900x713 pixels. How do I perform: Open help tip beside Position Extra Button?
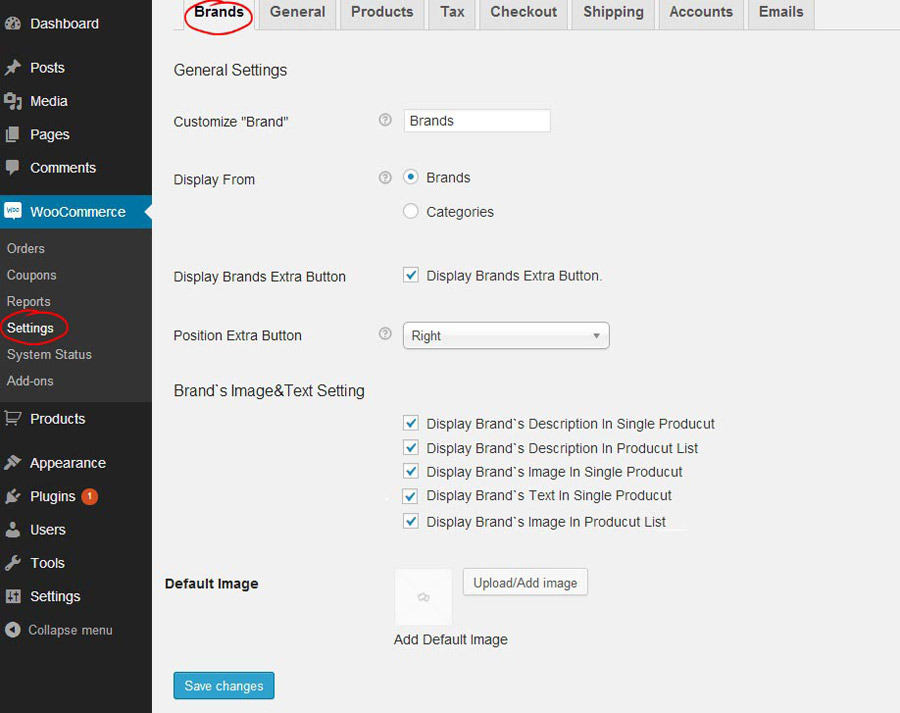pos(385,334)
